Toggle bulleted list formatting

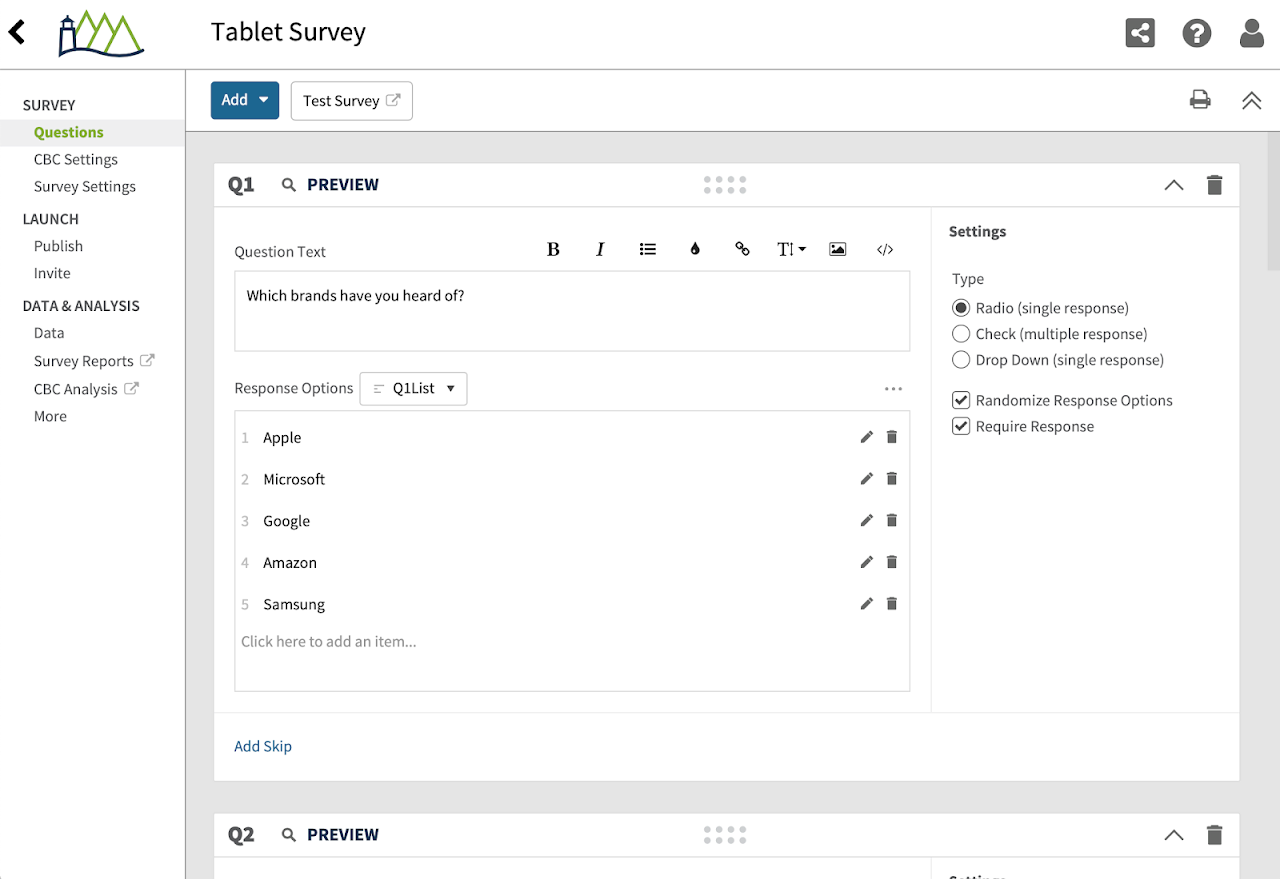(648, 249)
